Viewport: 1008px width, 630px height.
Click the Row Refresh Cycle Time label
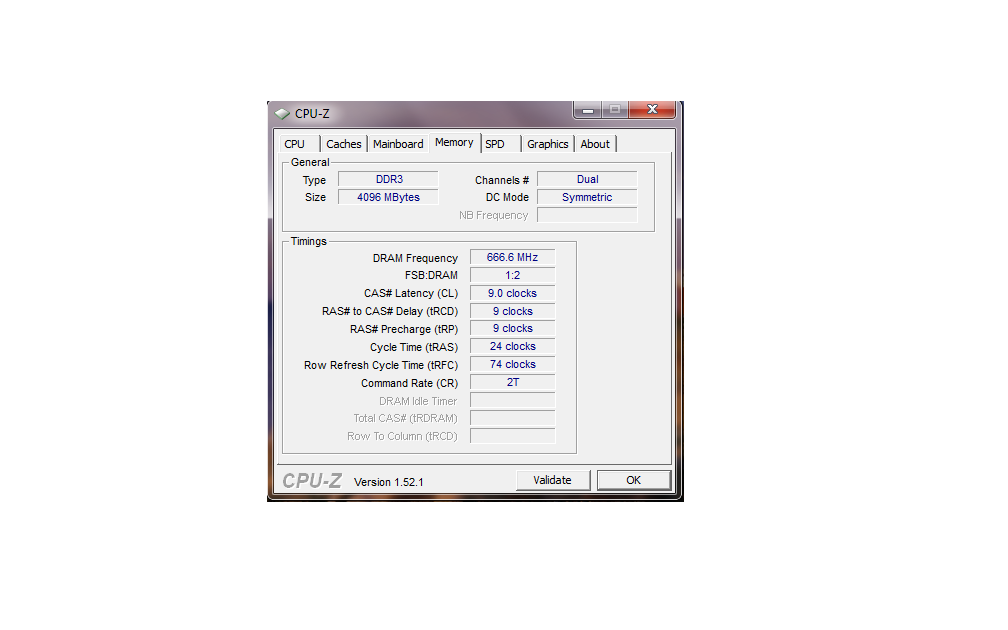point(381,365)
